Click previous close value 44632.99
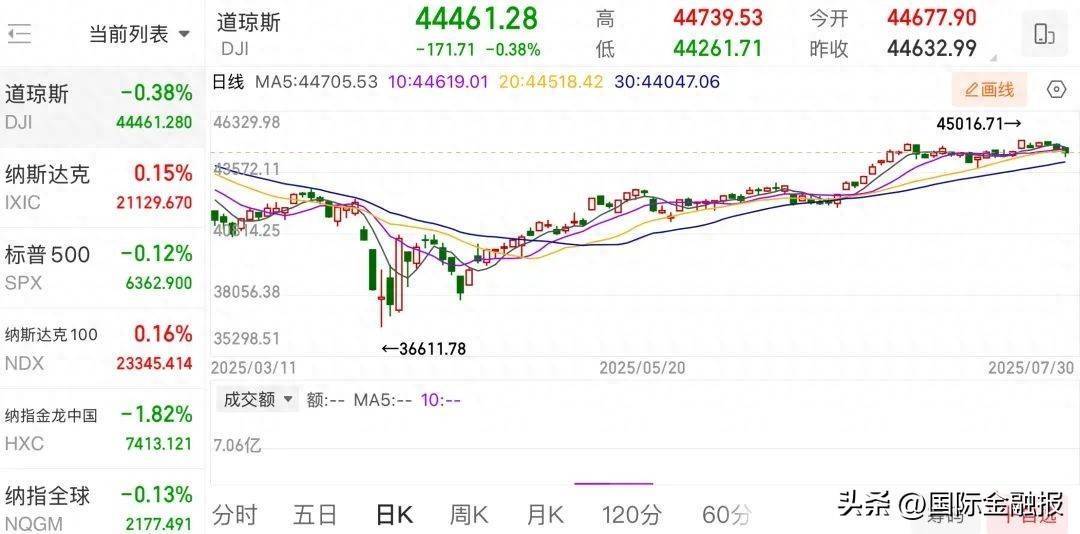This screenshot has width=1080, height=534. point(932,48)
